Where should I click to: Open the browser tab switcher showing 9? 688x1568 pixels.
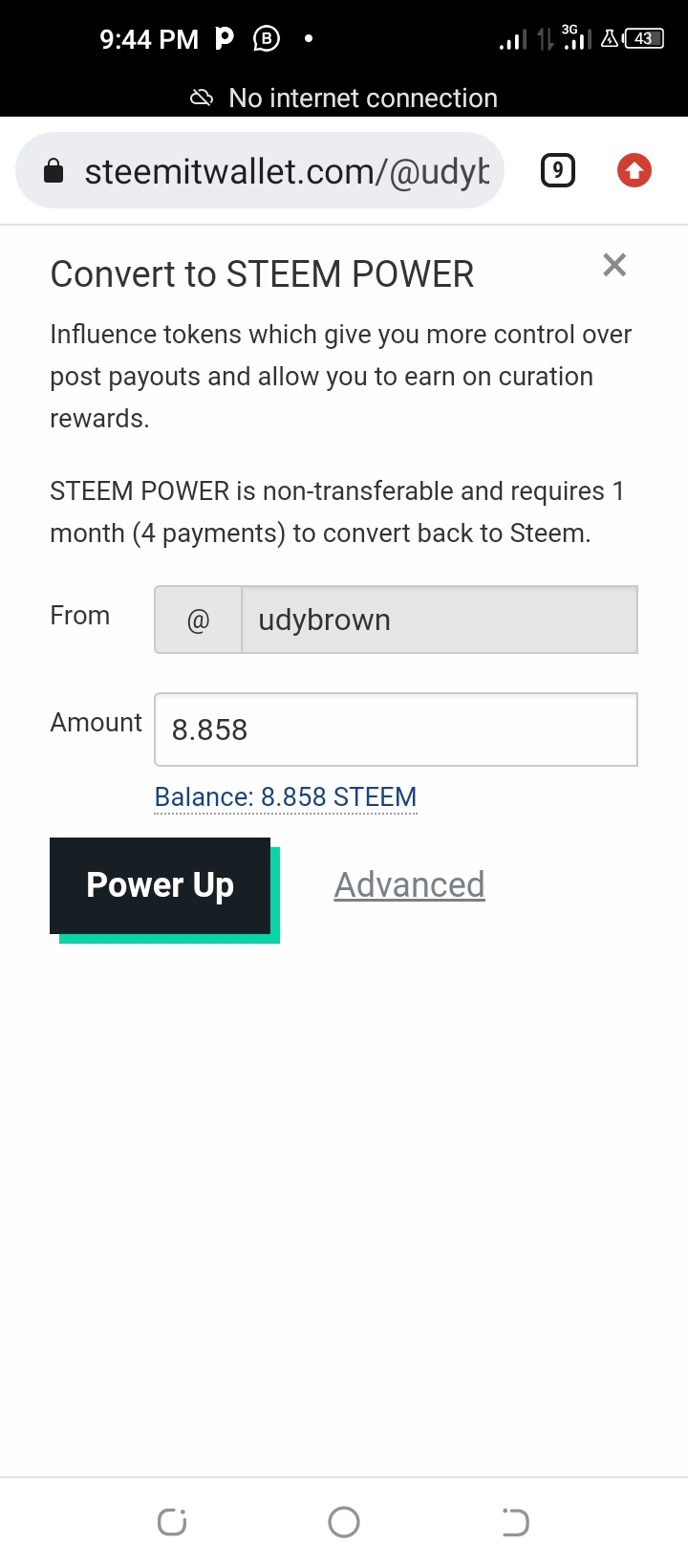(558, 171)
